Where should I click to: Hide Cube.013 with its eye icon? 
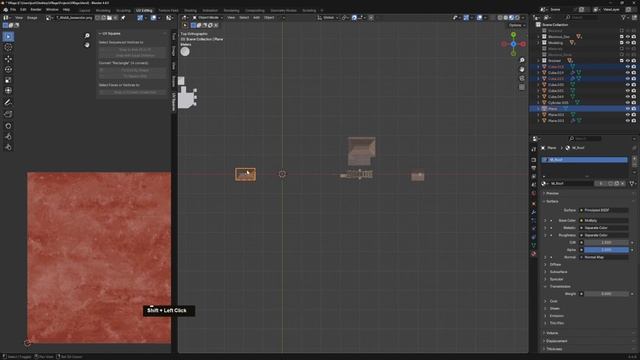click(628, 67)
